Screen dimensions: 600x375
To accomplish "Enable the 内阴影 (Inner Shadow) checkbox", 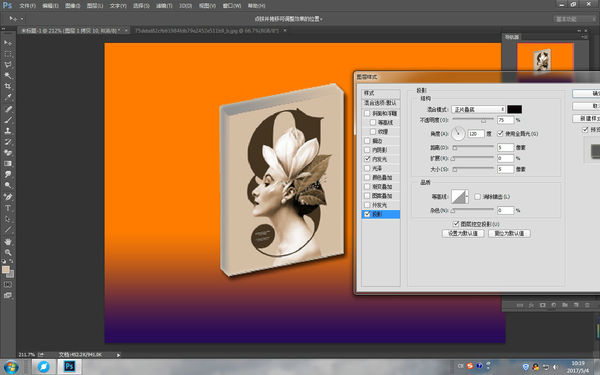I will pos(367,150).
